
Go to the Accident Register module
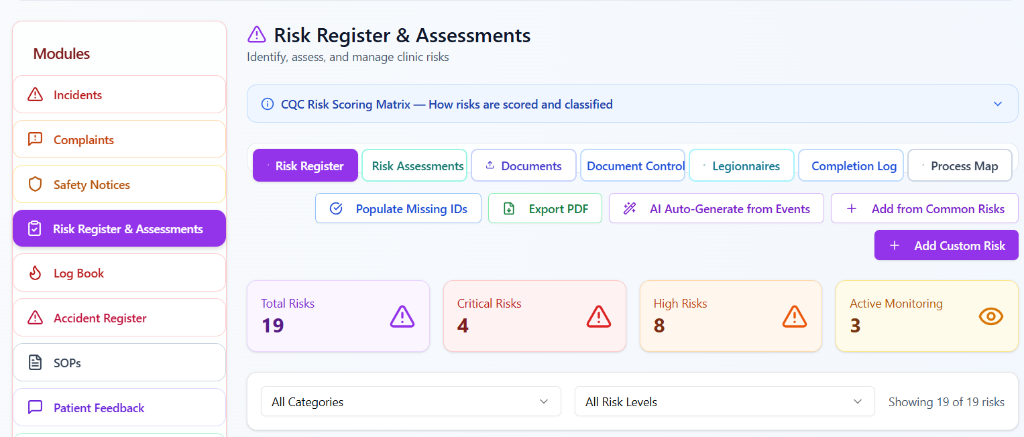tap(120, 318)
